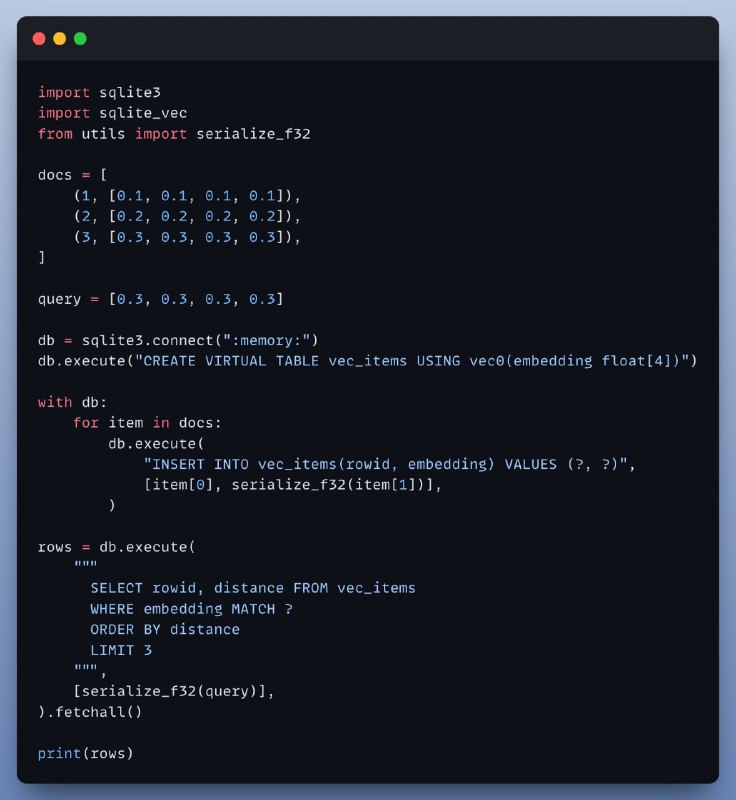Click the third docs tuple with 0.3 values
Viewport: 736px width, 800px height.
[187, 237]
